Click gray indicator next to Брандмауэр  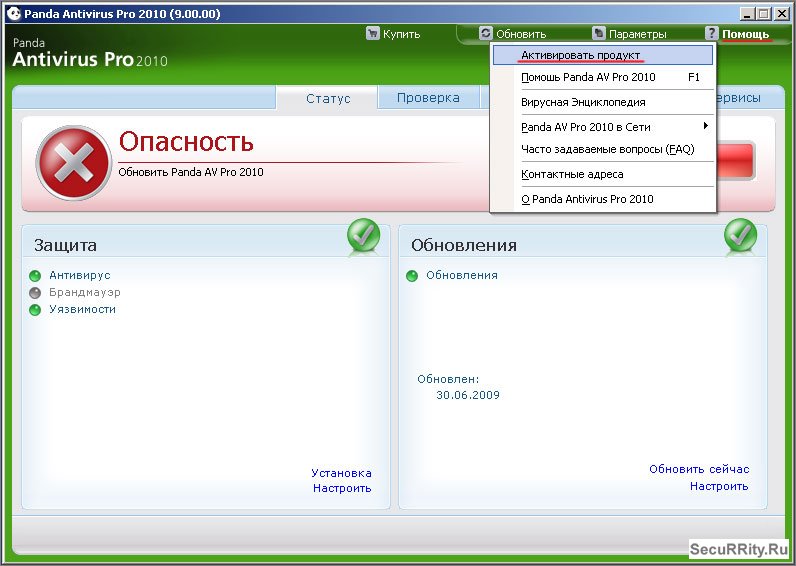pyautogui.click(x=35, y=293)
